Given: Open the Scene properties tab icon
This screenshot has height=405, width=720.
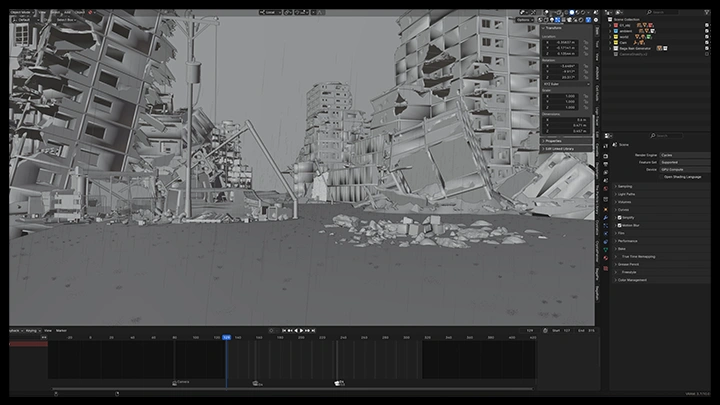Looking at the screenshot, I should click(606, 180).
